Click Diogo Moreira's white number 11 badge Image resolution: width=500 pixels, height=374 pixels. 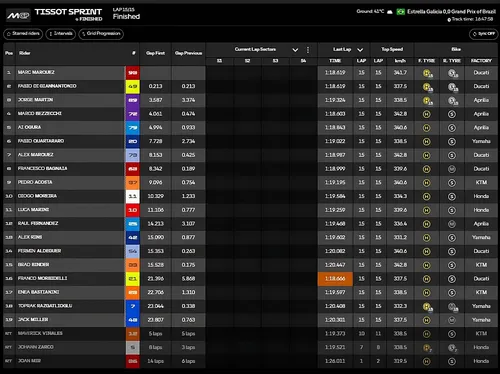pos(133,196)
